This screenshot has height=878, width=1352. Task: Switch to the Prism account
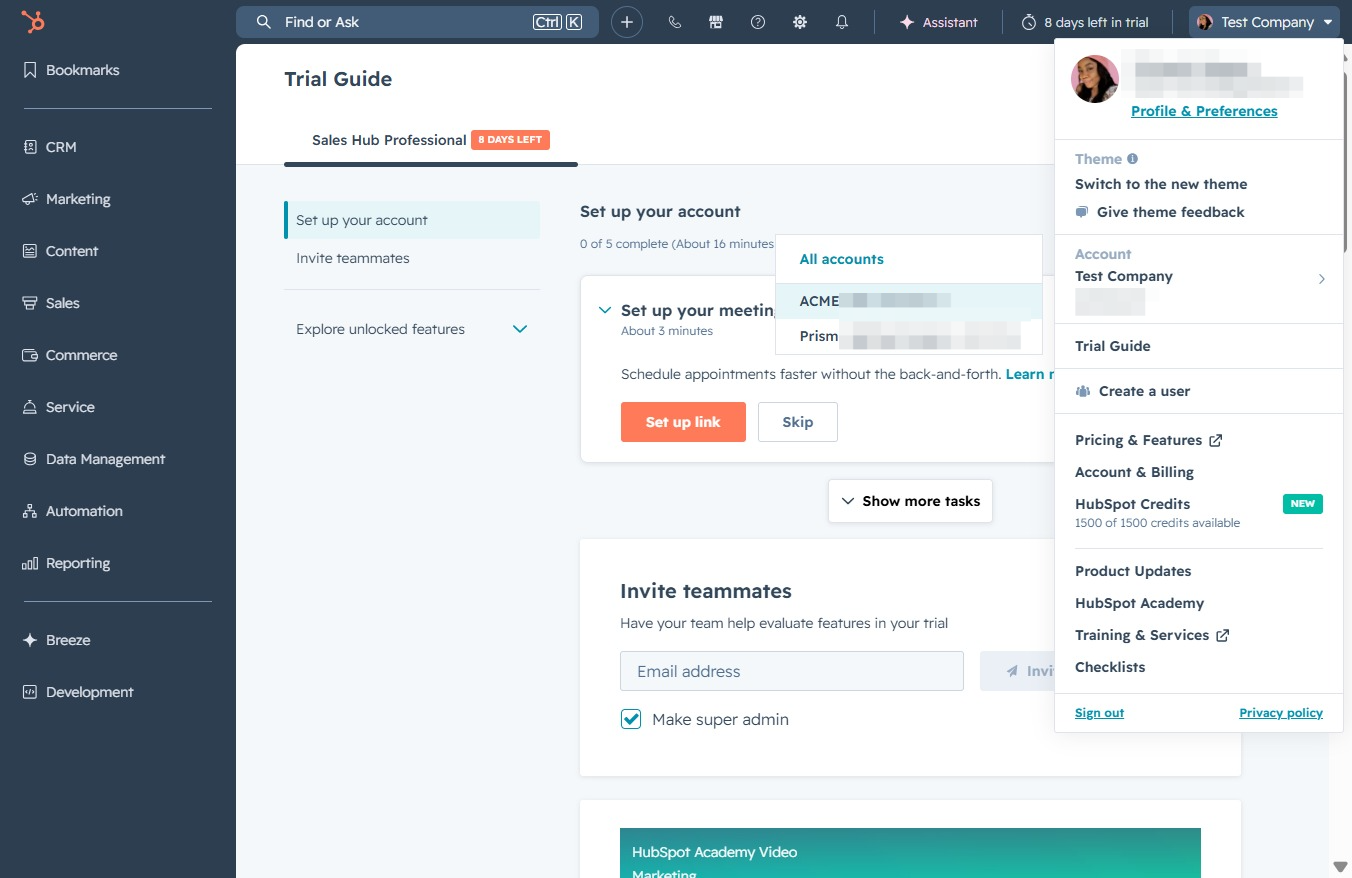(x=908, y=336)
